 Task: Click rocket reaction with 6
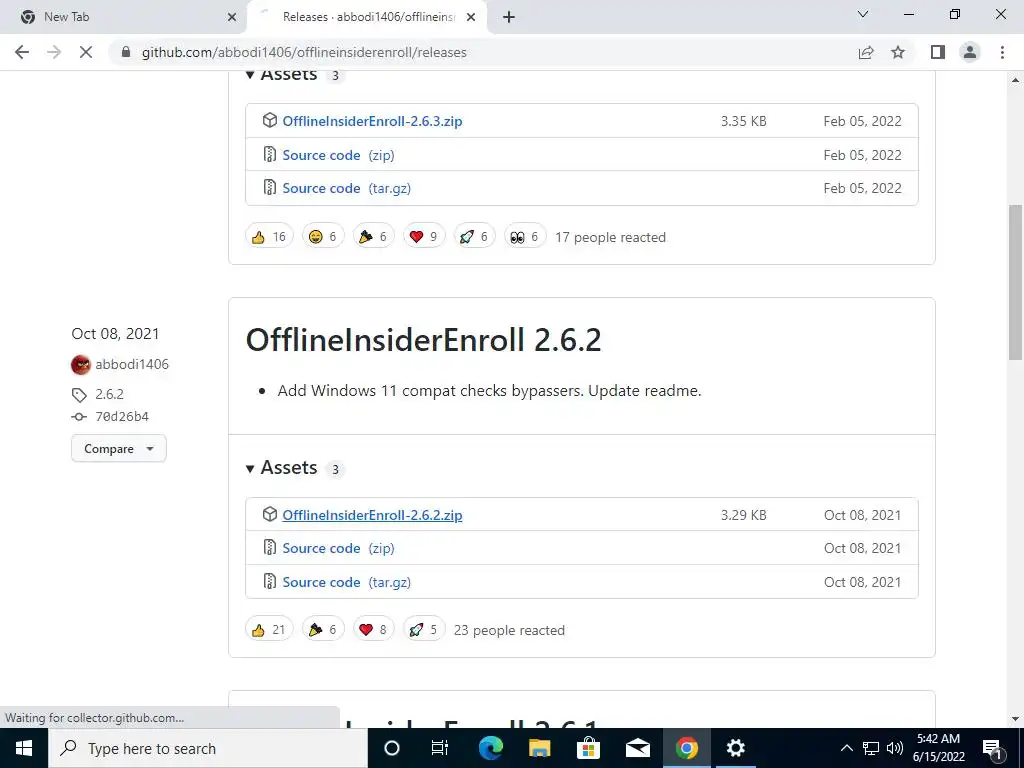(473, 236)
